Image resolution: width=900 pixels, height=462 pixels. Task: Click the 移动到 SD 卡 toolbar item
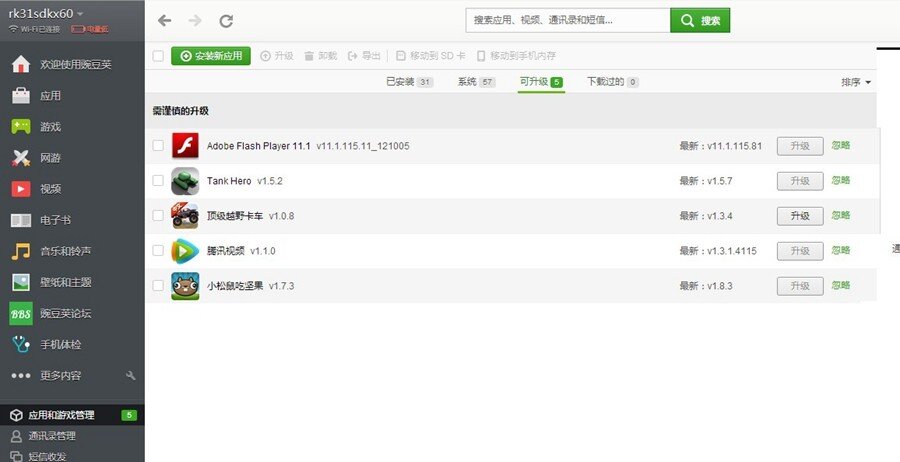(430, 56)
